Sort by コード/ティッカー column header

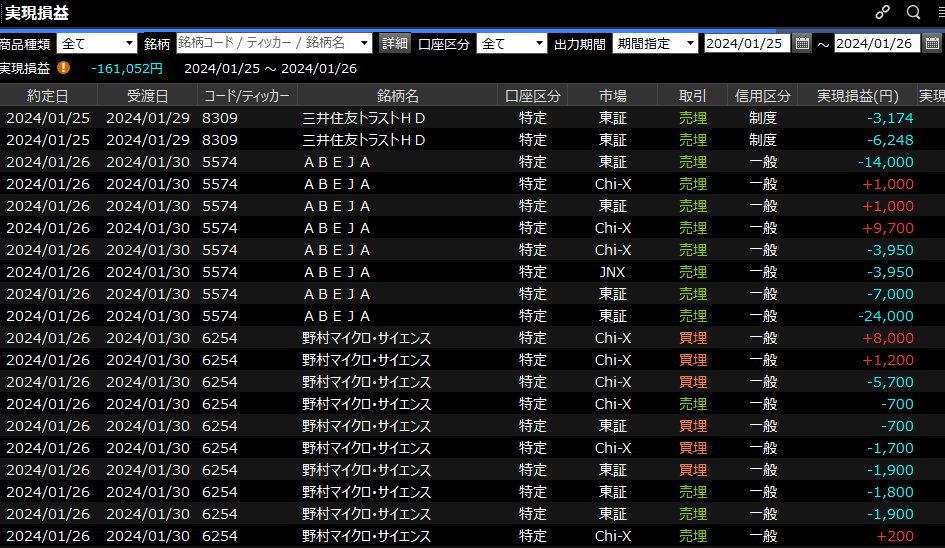coord(247,96)
